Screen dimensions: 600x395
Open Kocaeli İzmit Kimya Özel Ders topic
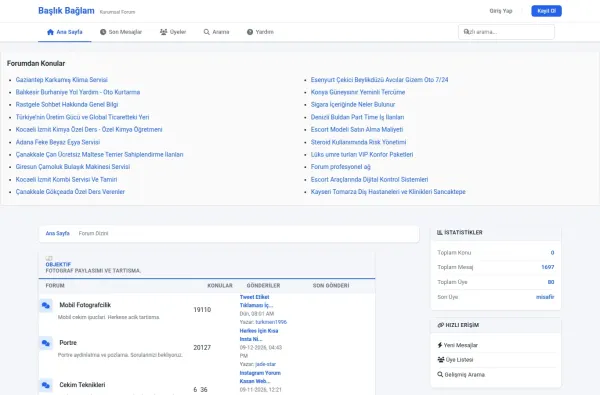click(x=89, y=129)
